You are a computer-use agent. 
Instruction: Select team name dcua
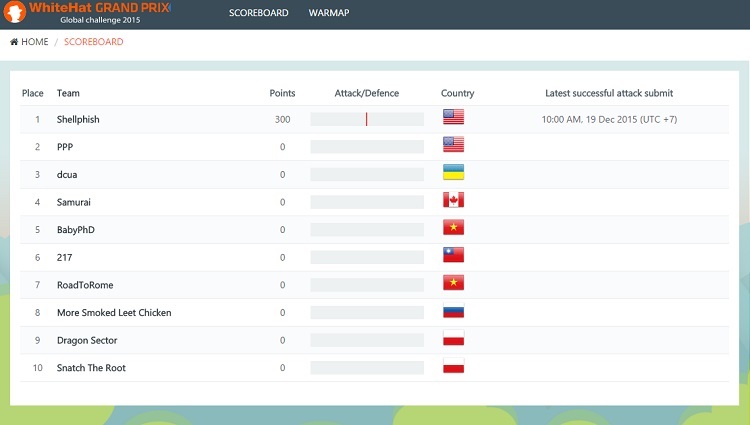click(x=67, y=174)
